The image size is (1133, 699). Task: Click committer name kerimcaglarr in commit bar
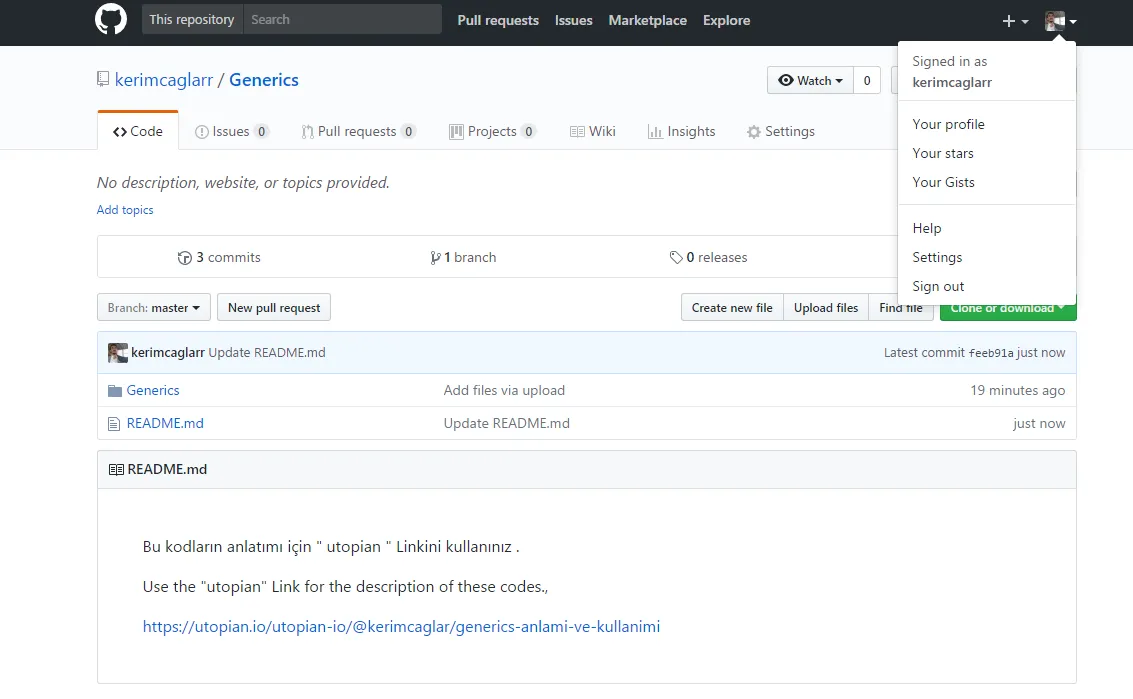(168, 353)
